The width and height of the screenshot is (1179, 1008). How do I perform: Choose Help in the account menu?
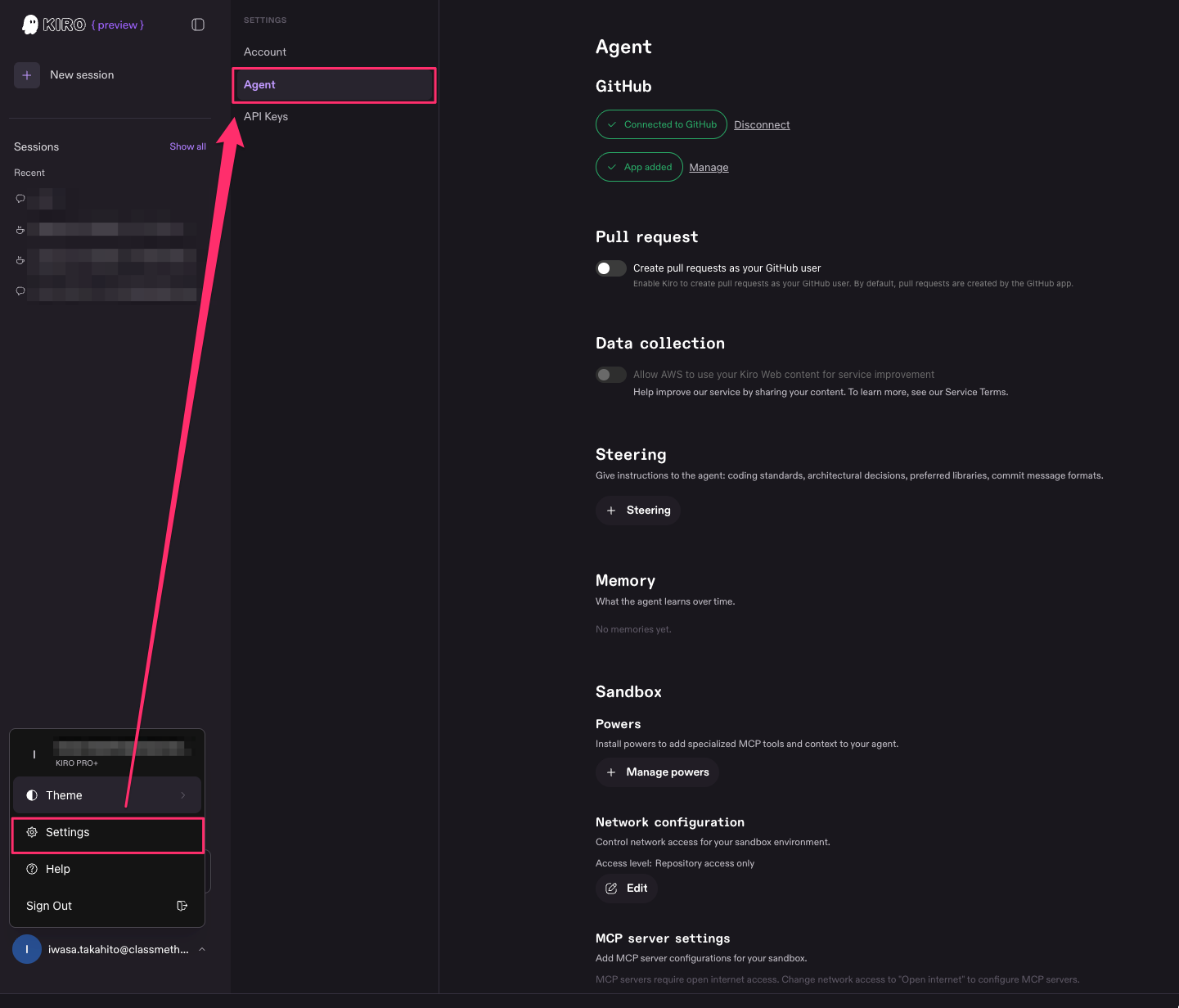coord(107,869)
